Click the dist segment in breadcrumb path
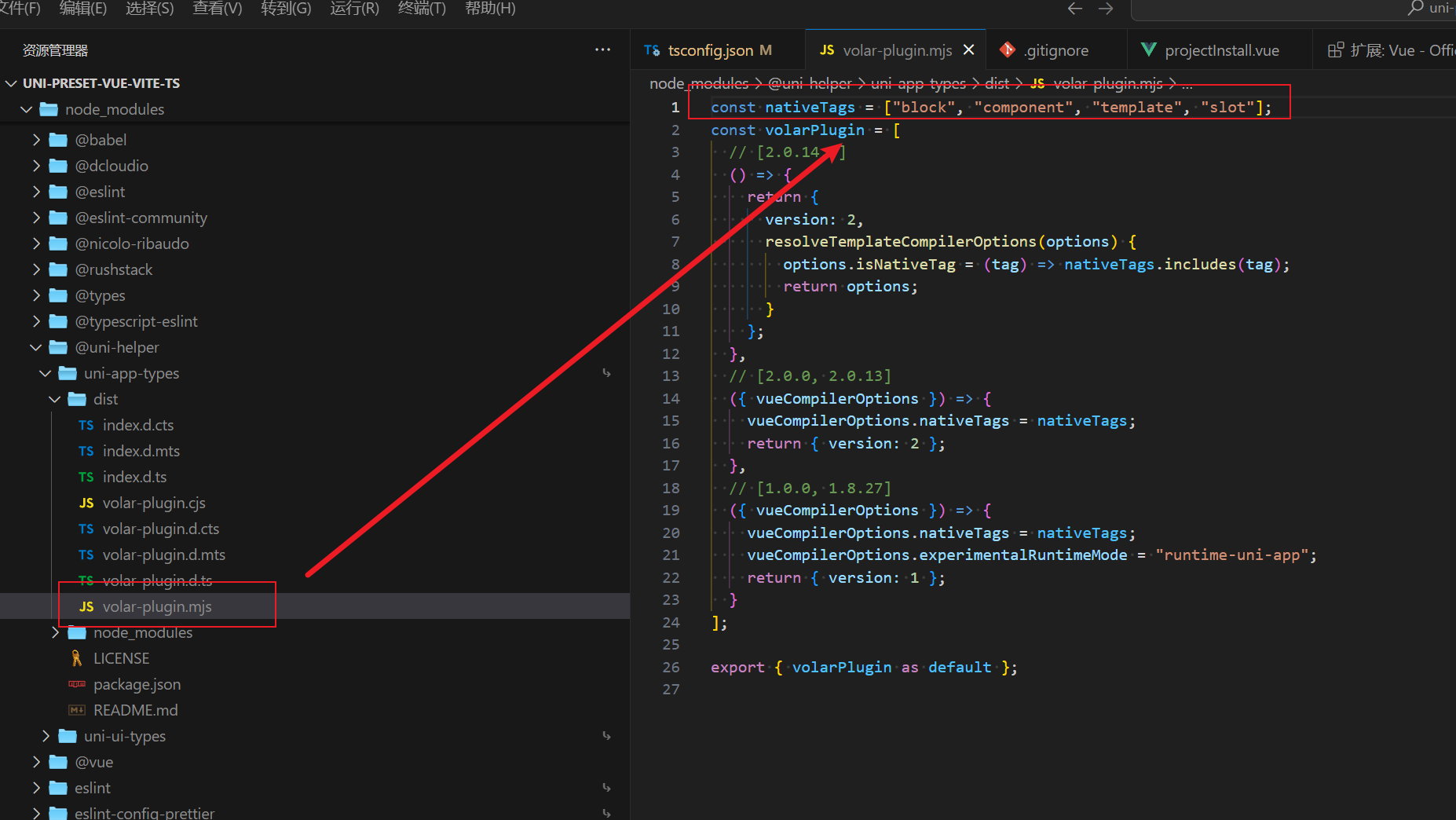Viewport: 1456px width, 820px height. (x=997, y=83)
